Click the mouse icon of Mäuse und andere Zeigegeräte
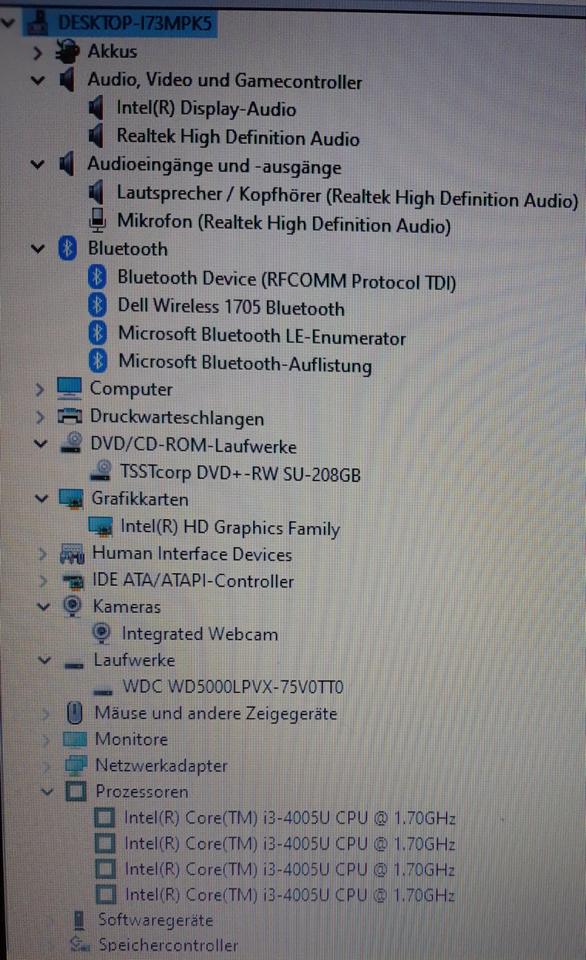Viewport: 586px width, 960px height. click(x=74, y=713)
